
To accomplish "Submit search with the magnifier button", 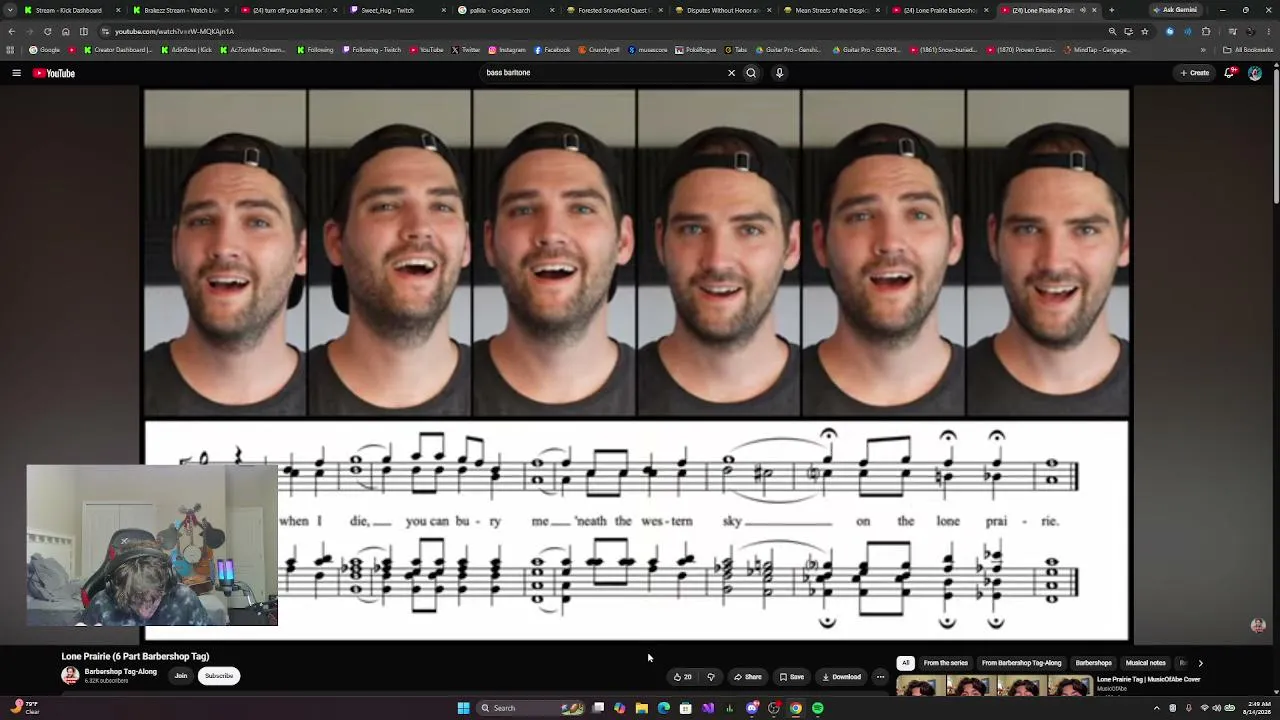I will click(751, 73).
